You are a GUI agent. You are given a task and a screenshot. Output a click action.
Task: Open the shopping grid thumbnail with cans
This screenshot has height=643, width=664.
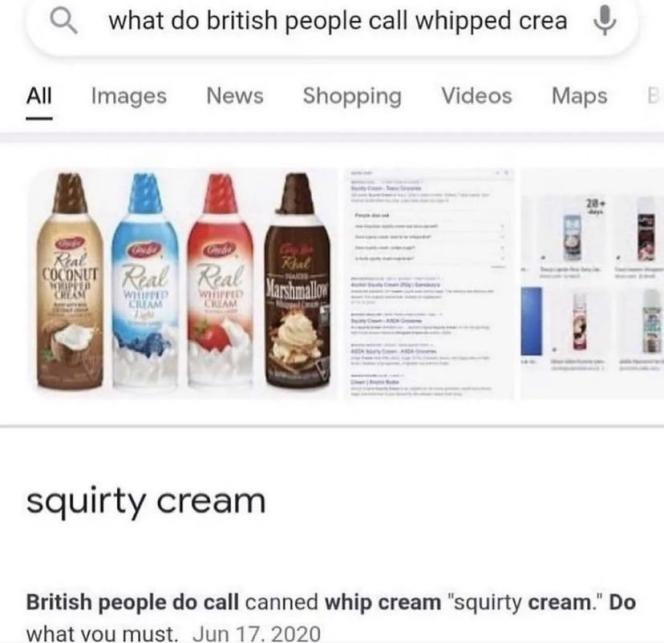pyautogui.click(x=592, y=283)
